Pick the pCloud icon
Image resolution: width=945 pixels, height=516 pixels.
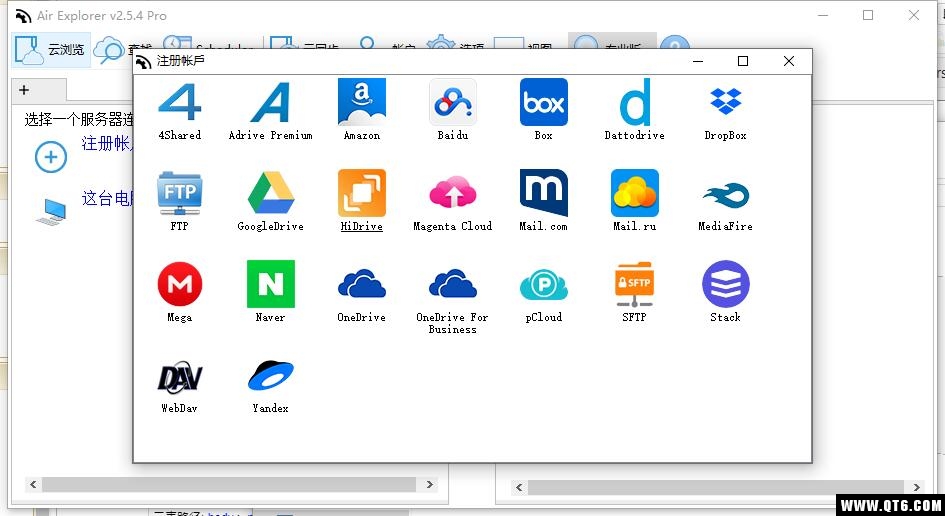(544, 285)
